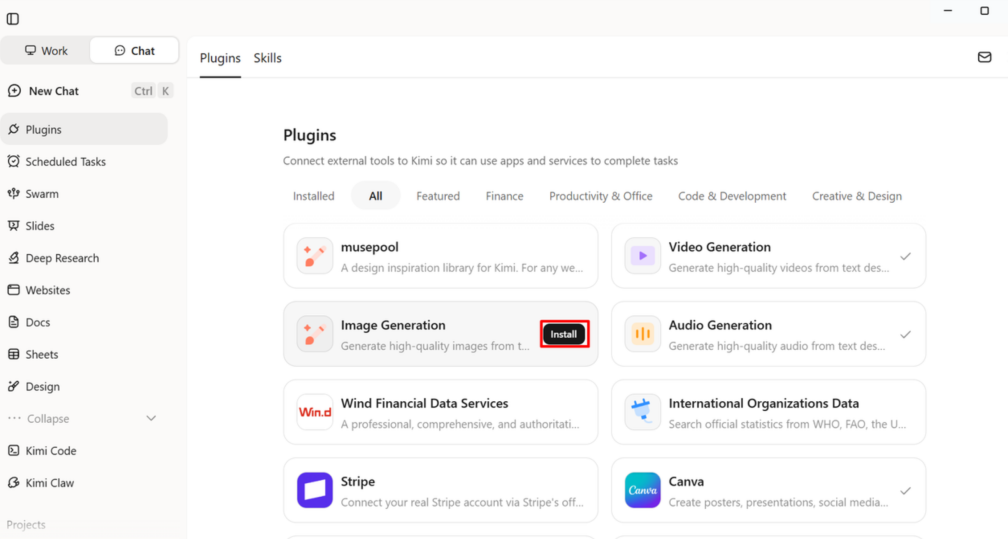This screenshot has width=1008, height=539.
Task: Click the Kimi Claw icon
Action: click(x=14, y=483)
